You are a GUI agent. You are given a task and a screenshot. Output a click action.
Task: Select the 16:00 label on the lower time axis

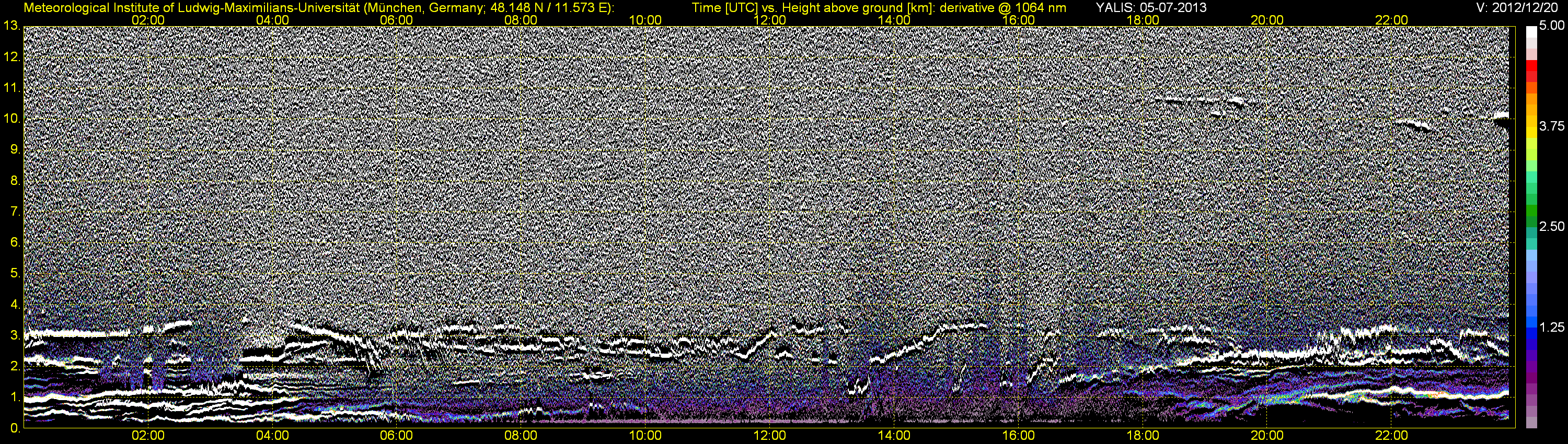pos(1018,436)
